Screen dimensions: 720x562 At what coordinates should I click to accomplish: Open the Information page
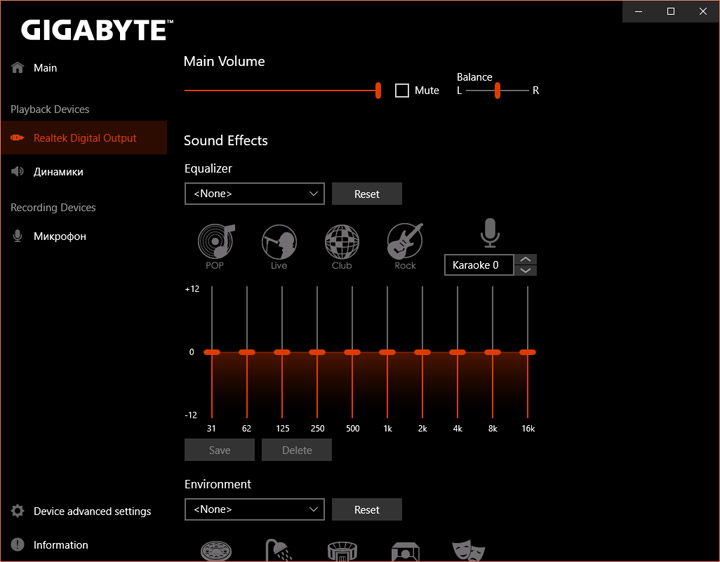click(84, 545)
